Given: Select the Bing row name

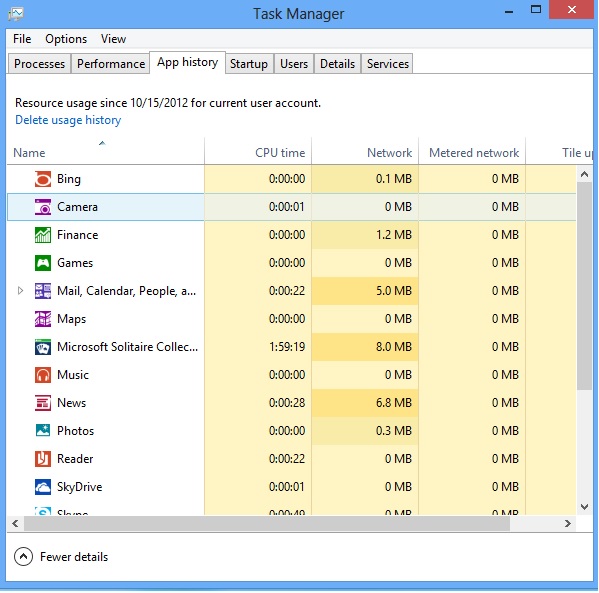Looking at the screenshot, I should (69, 179).
